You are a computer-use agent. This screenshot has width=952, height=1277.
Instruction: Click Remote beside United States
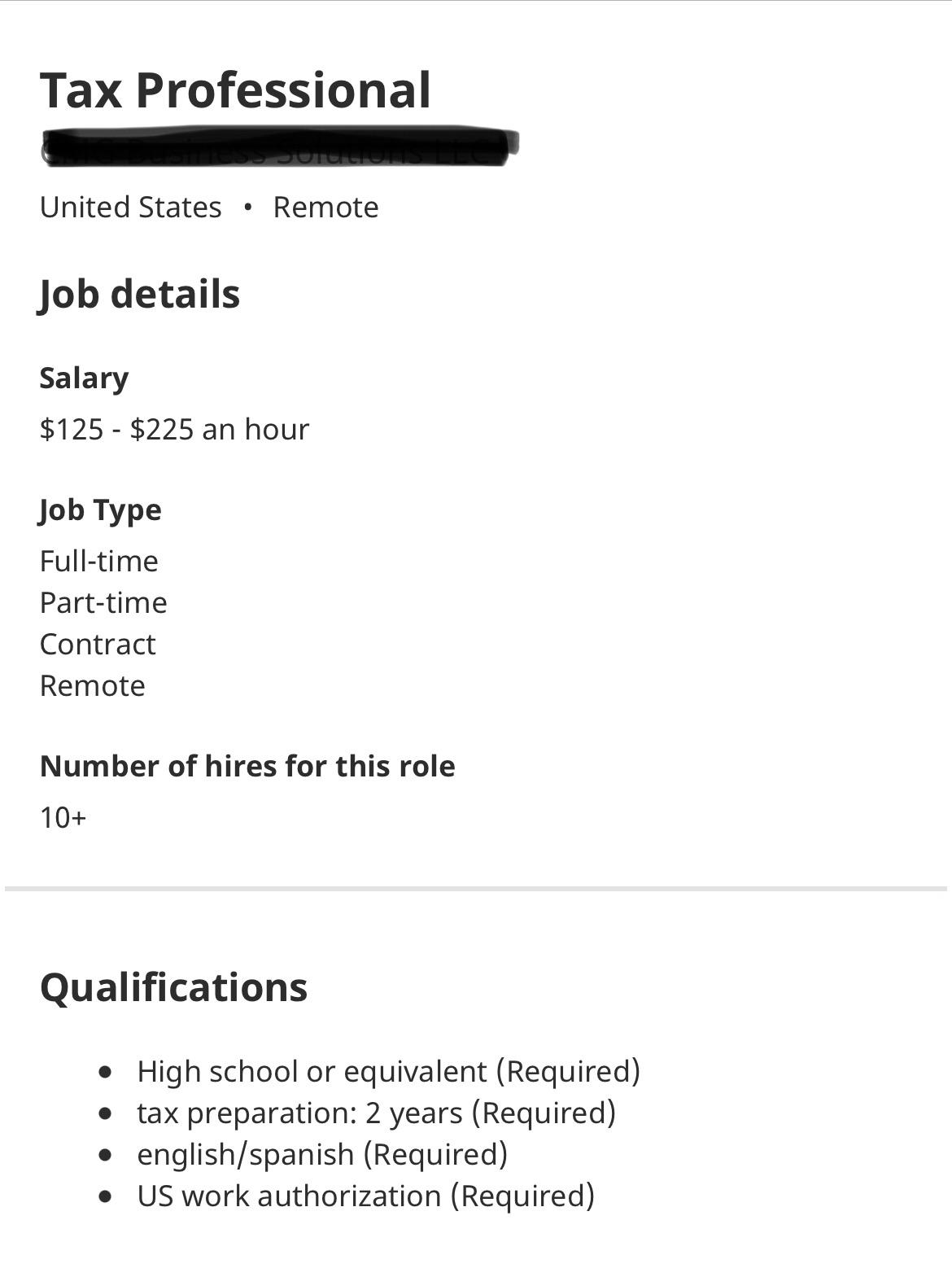[325, 208]
